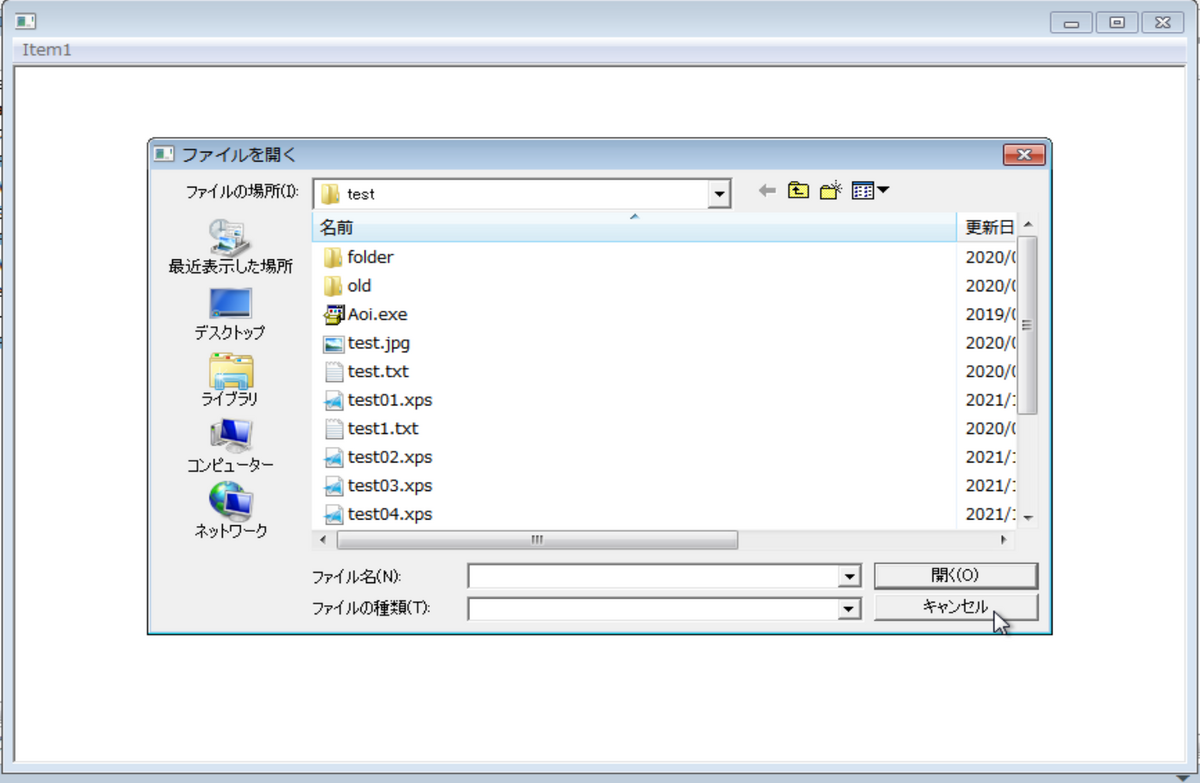
Task: Click vertical scrollbar up arrow
Action: coord(1026,224)
